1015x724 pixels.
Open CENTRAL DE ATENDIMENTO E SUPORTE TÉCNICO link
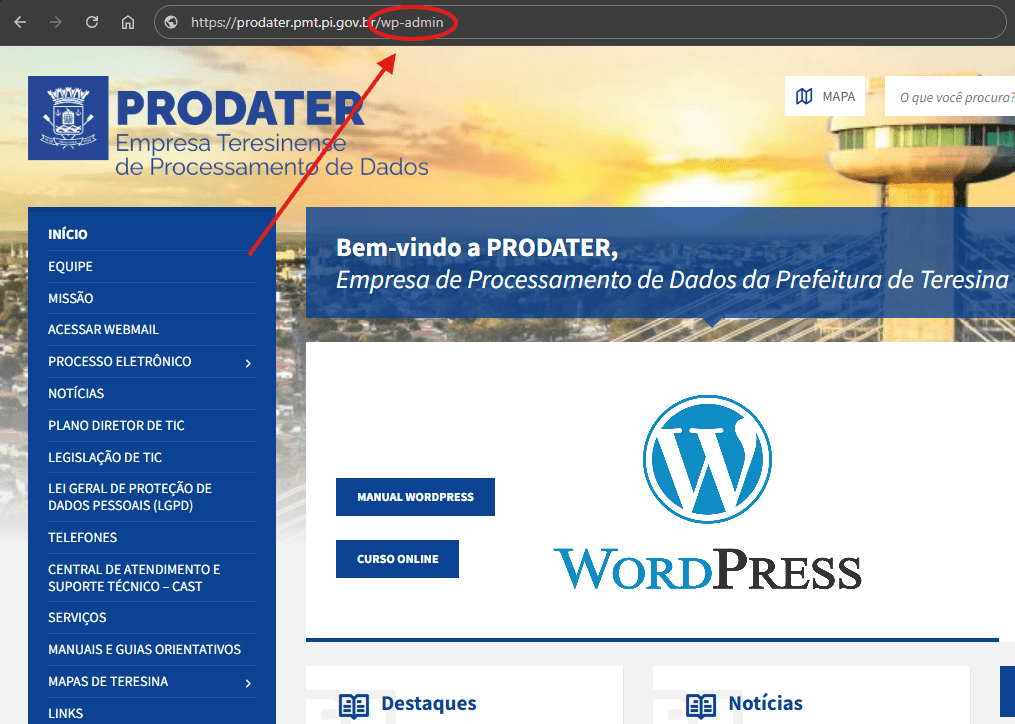point(134,578)
